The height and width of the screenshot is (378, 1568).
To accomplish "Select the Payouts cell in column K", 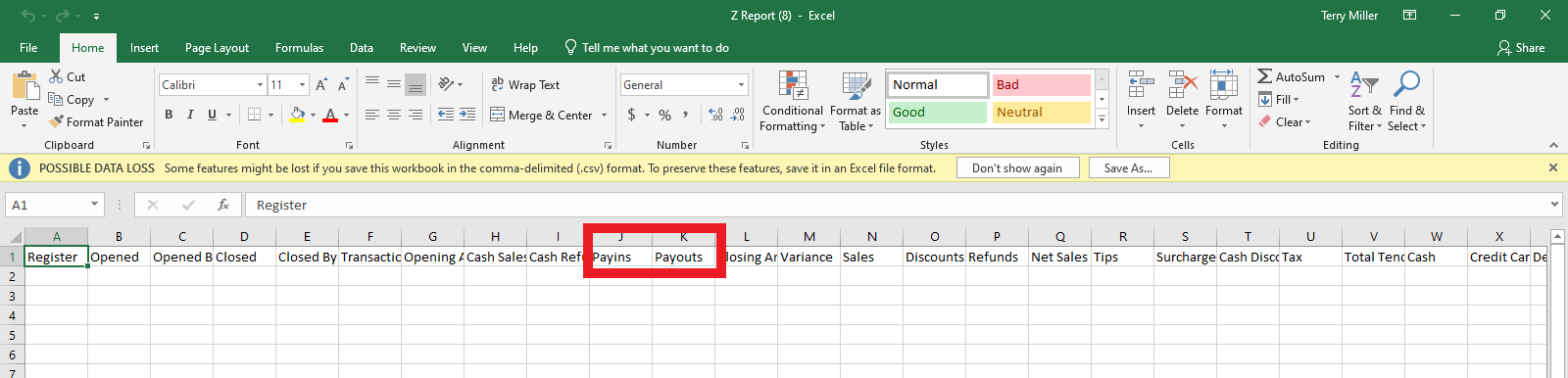I will pos(683,257).
